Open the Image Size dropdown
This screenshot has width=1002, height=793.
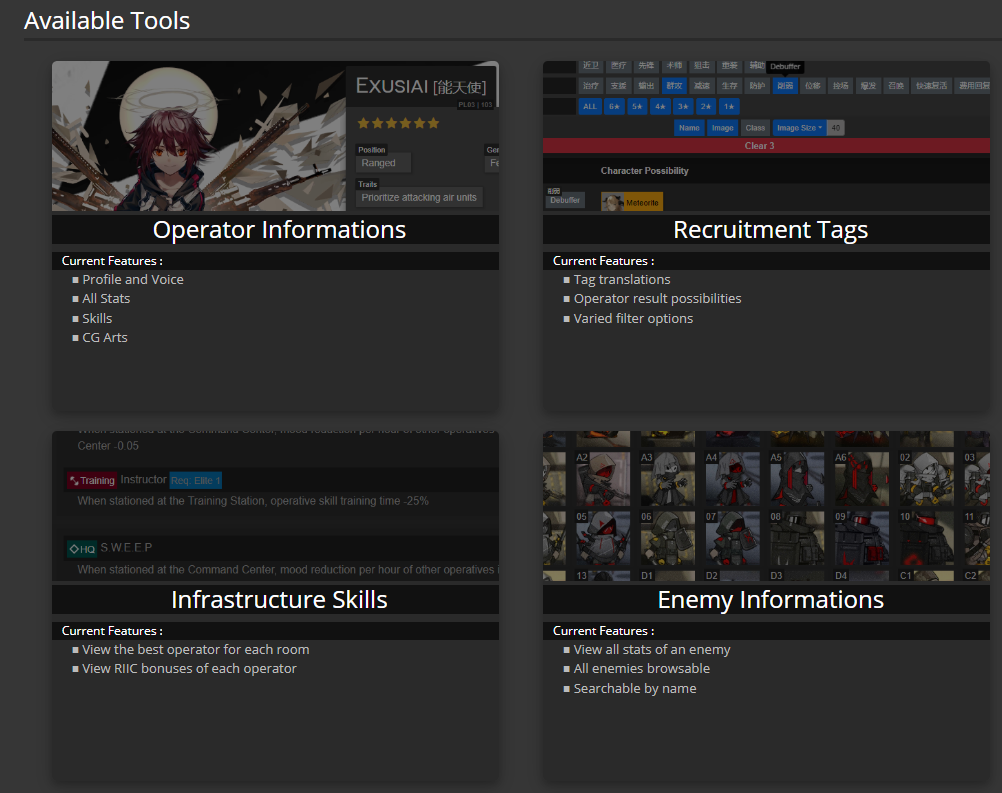[x=799, y=127]
